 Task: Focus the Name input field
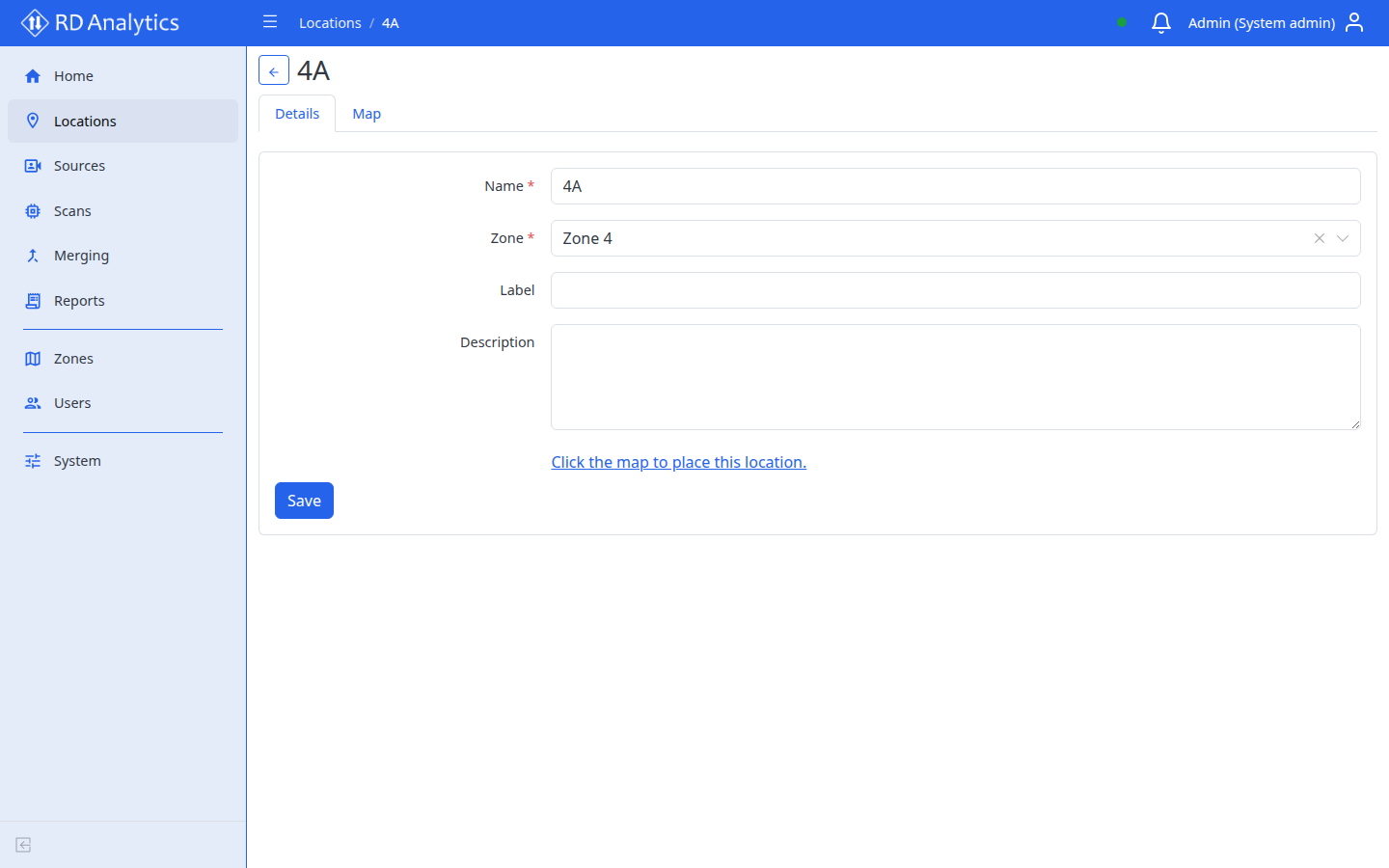[955, 186]
